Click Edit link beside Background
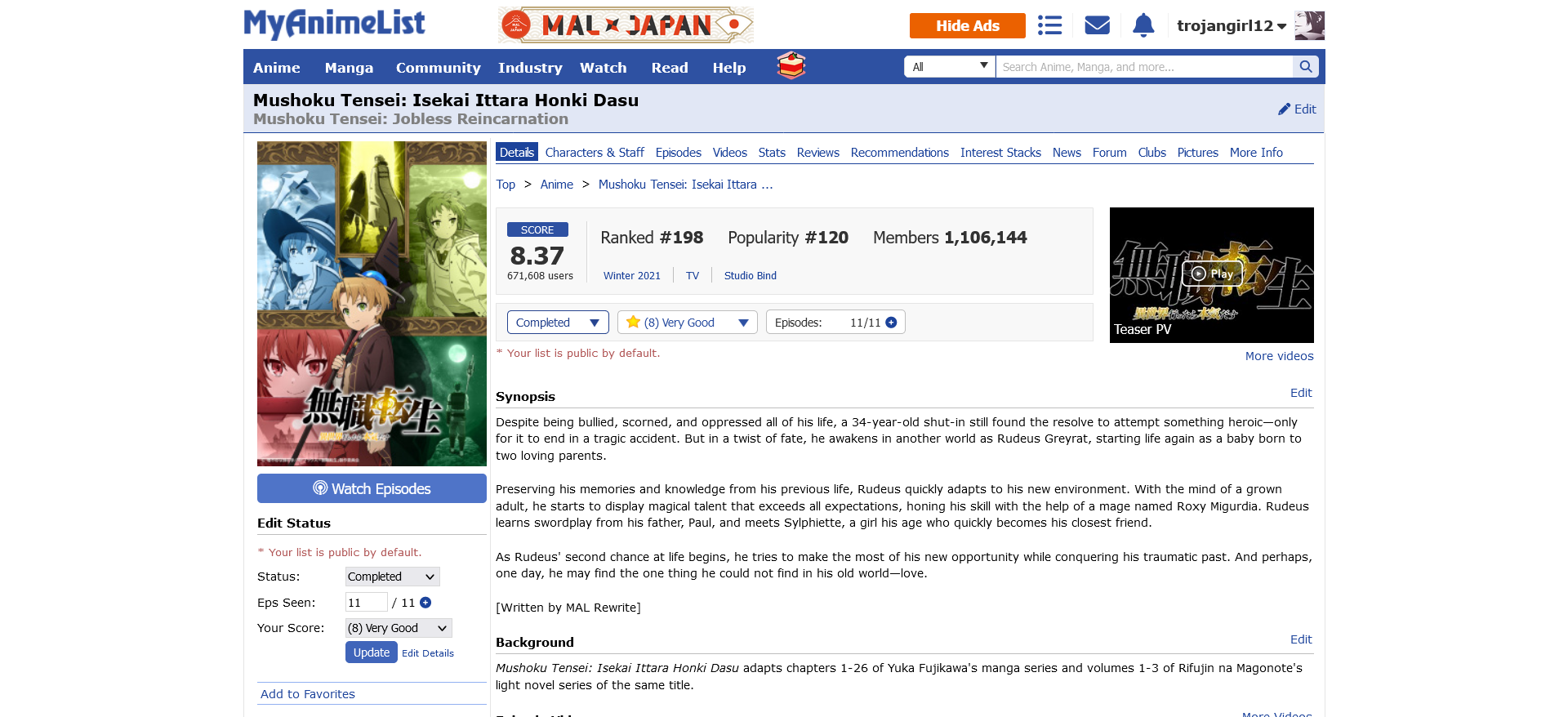 pyautogui.click(x=1301, y=639)
